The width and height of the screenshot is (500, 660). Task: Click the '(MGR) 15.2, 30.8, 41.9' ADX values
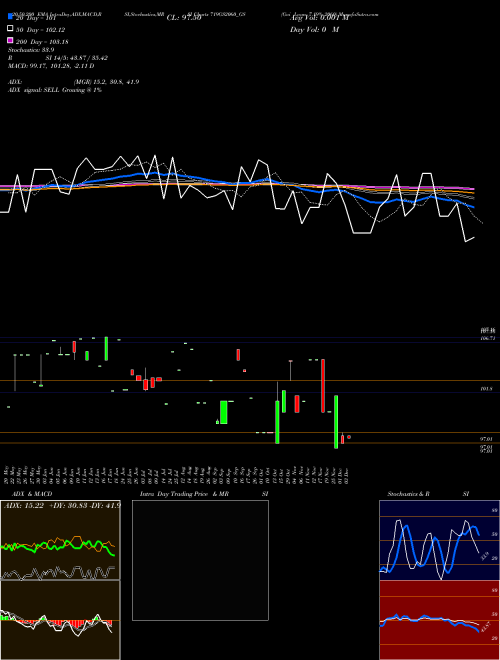tap(106, 82)
